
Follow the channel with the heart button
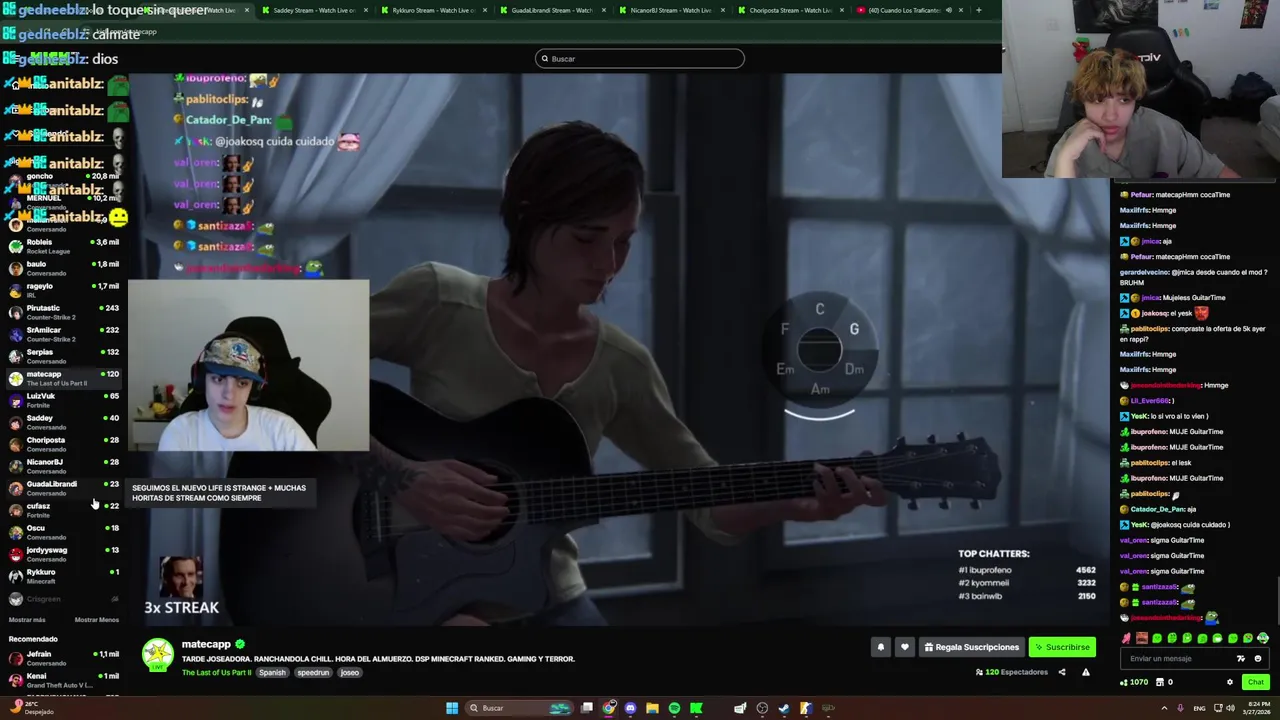(x=905, y=647)
